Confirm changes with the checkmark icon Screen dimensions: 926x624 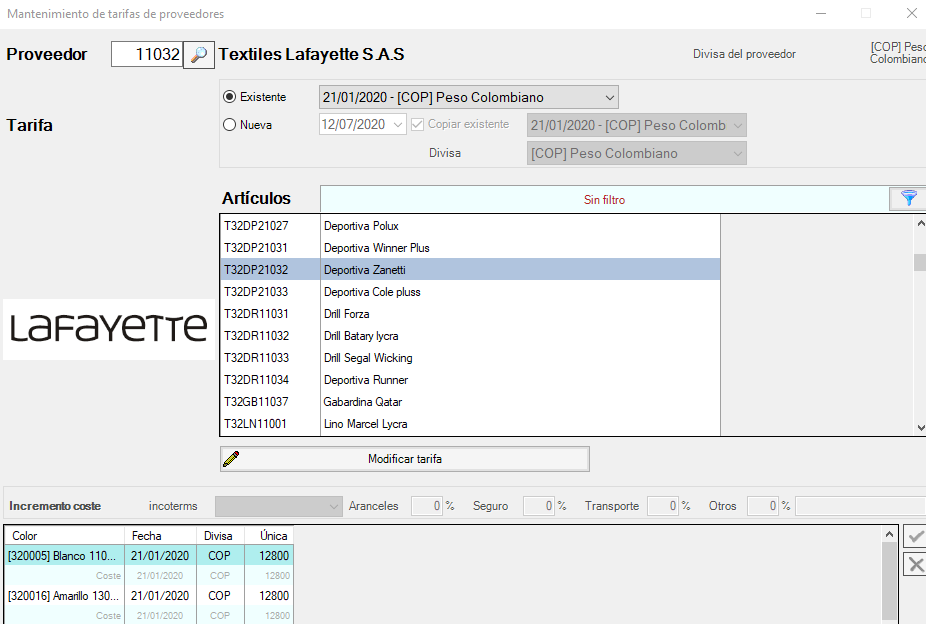click(x=914, y=537)
